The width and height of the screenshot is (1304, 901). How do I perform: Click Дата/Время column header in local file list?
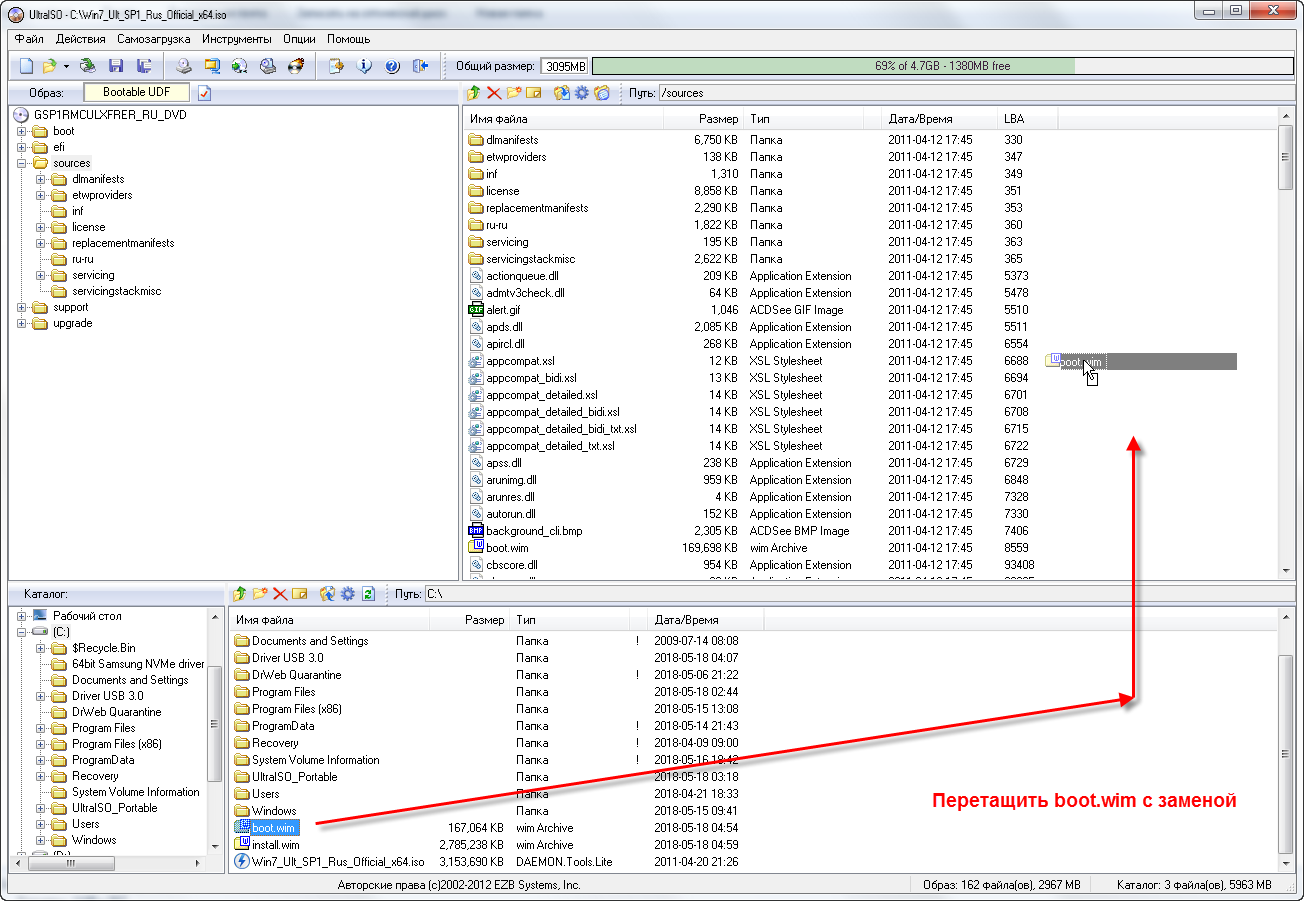coord(706,620)
